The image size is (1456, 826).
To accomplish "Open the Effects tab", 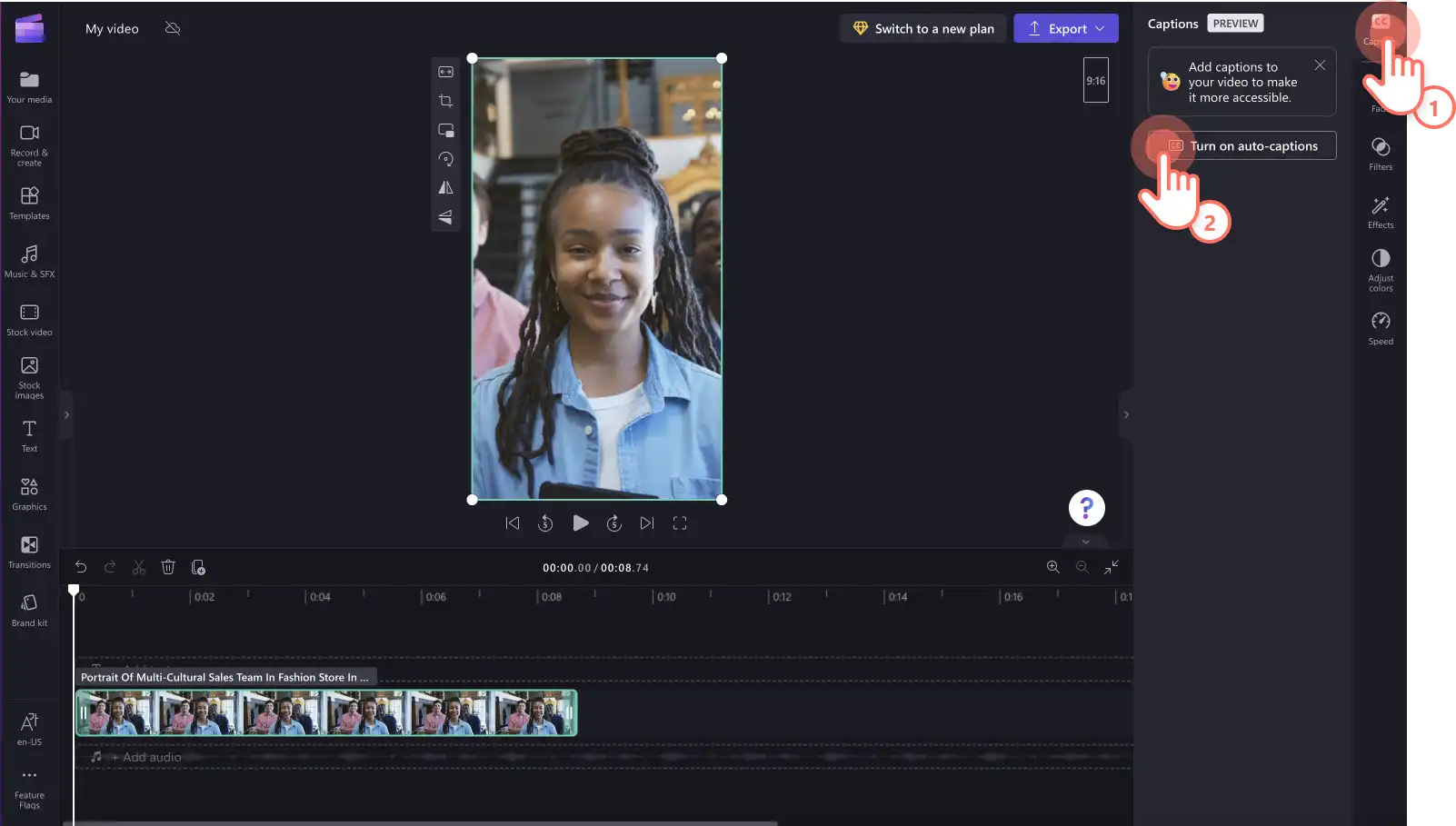I will pos(1381,212).
